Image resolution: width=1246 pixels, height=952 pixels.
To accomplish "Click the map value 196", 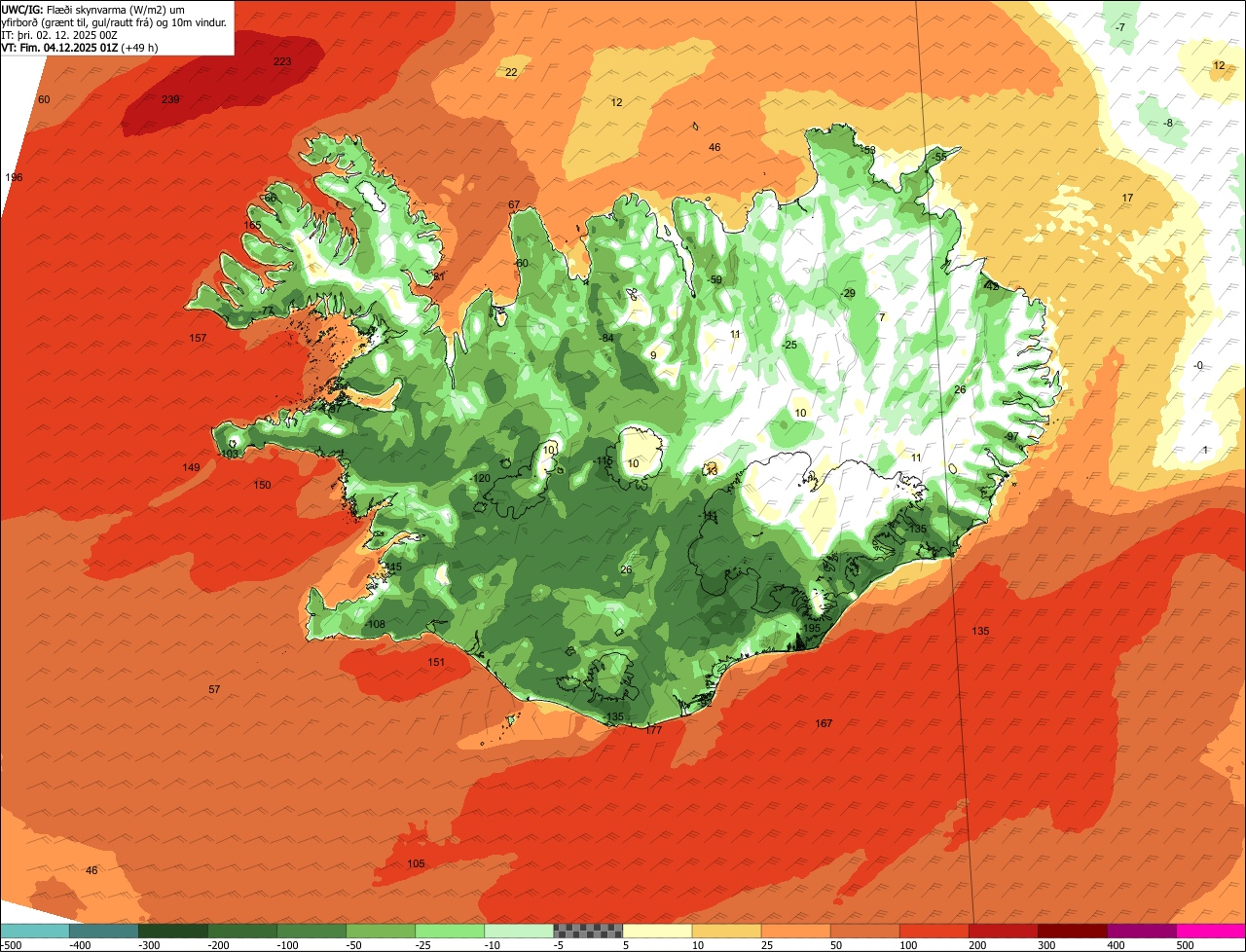I will coord(14,177).
